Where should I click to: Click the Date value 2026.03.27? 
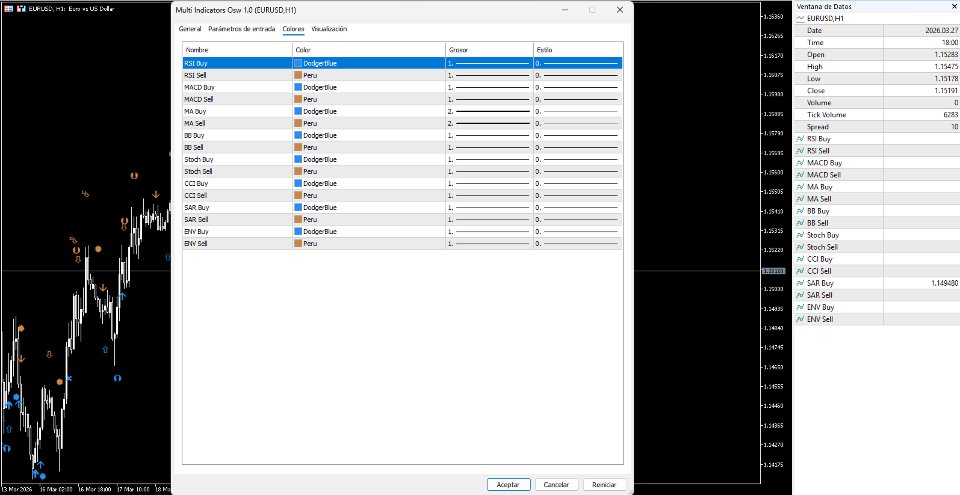943,30
